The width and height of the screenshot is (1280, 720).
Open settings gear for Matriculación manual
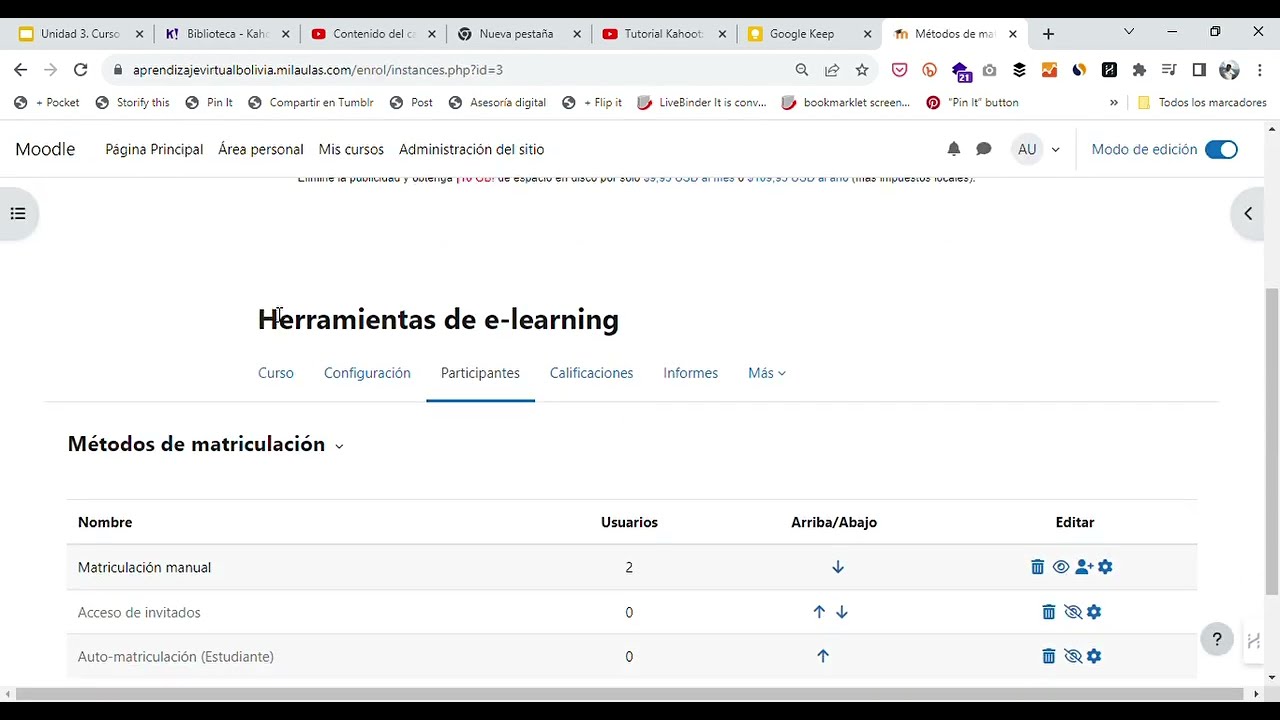pos(1105,567)
